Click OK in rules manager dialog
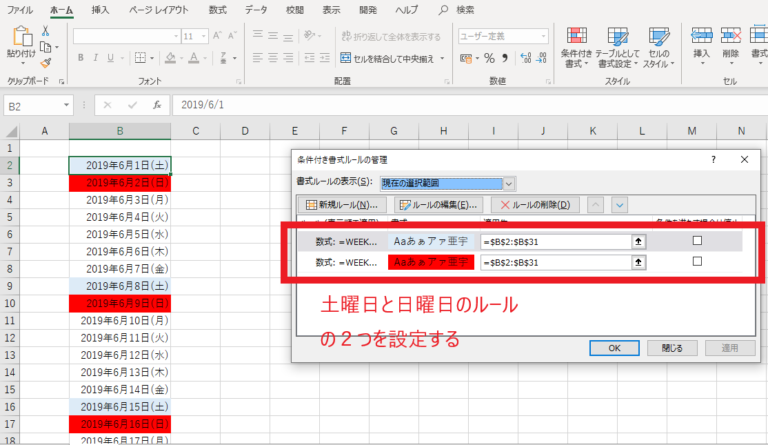Screen dimensions: 768x445 [614, 348]
